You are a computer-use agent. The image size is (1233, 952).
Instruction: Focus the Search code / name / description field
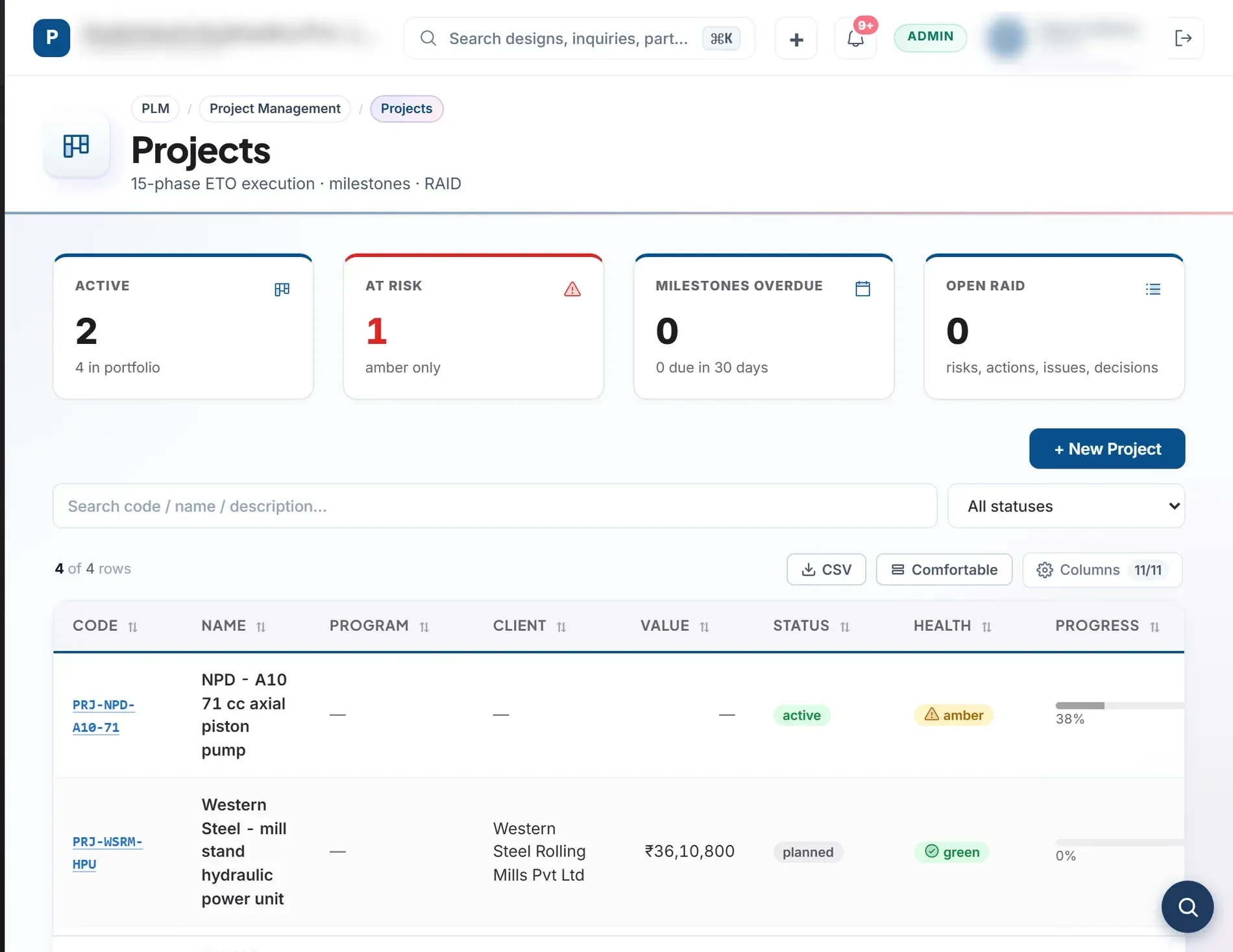(x=495, y=506)
